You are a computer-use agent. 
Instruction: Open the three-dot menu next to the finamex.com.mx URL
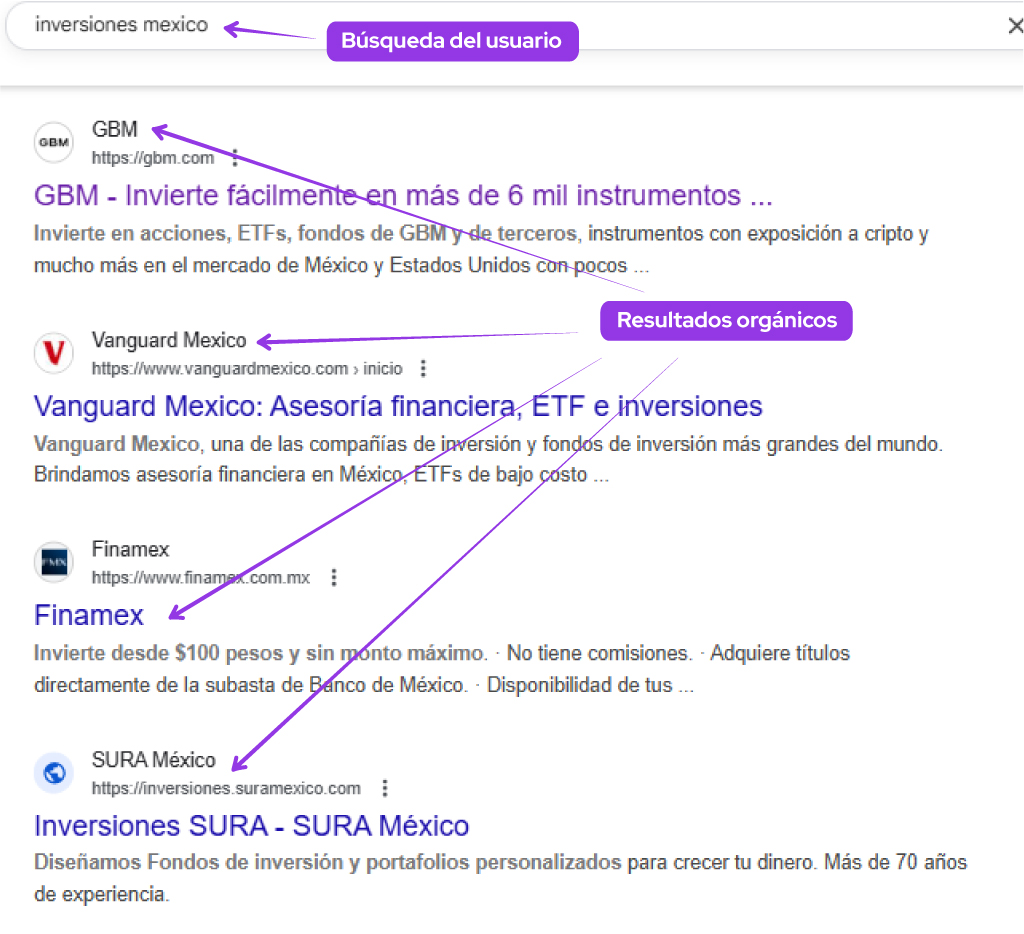[x=334, y=578]
